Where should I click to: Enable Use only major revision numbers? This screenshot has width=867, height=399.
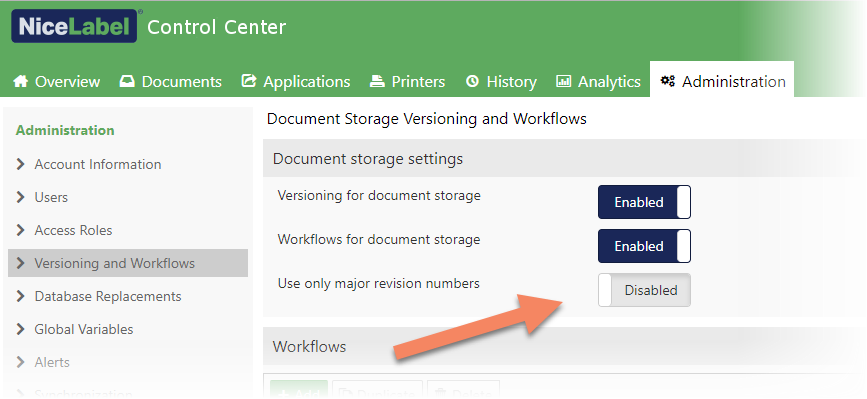[644, 290]
